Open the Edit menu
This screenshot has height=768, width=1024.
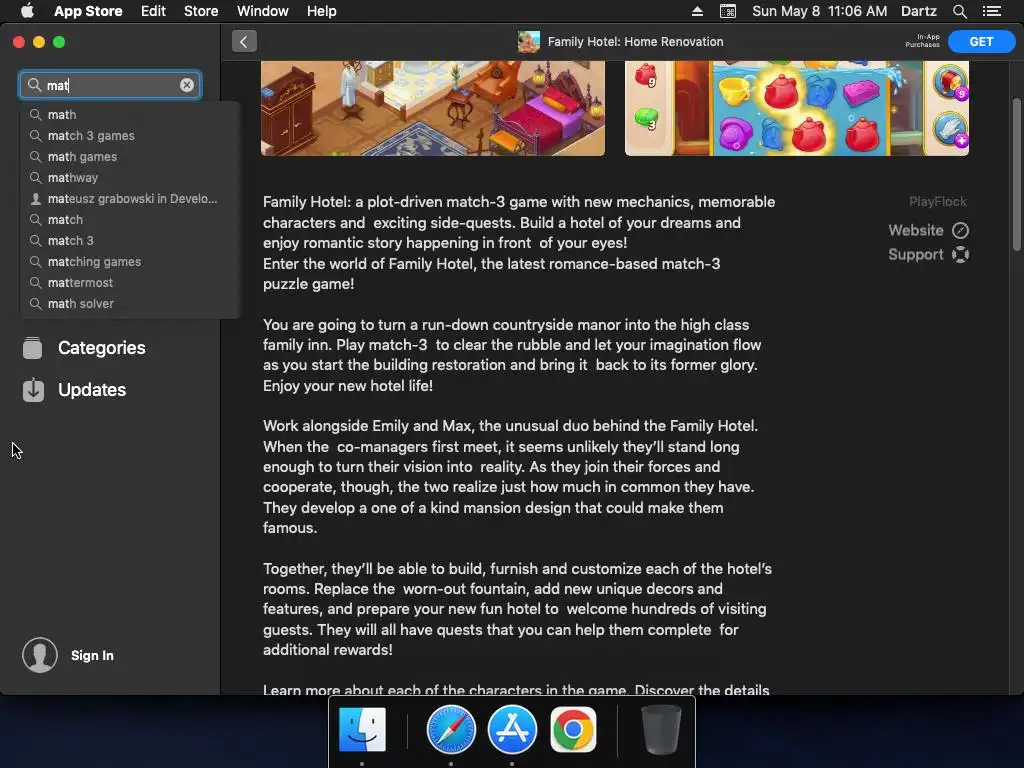(153, 11)
